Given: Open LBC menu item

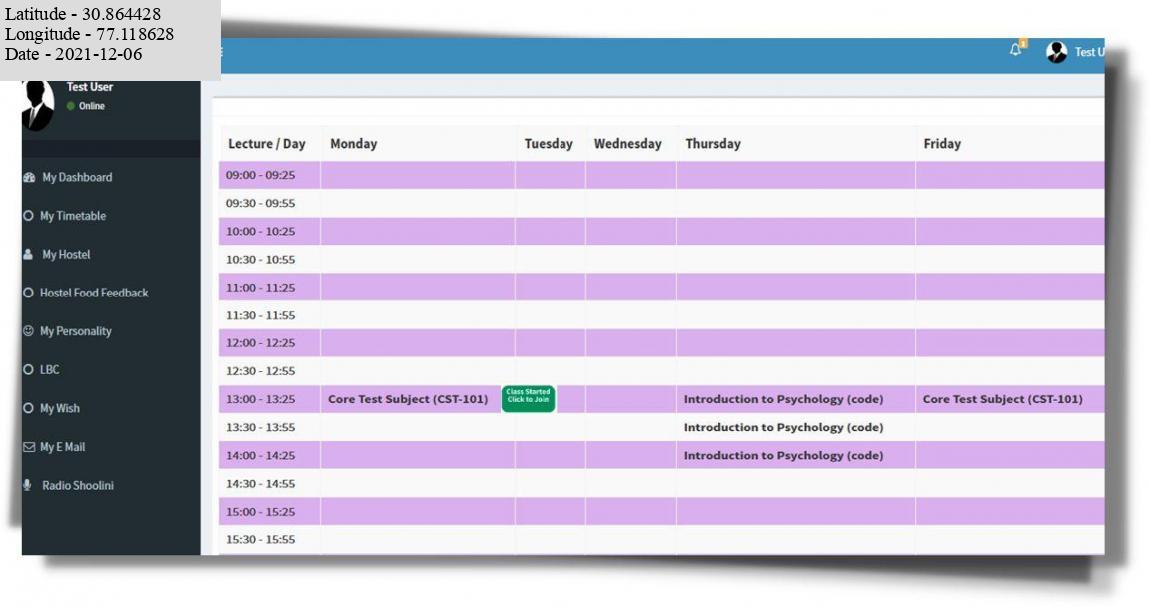Looking at the screenshot, I should tap(49, 369).
